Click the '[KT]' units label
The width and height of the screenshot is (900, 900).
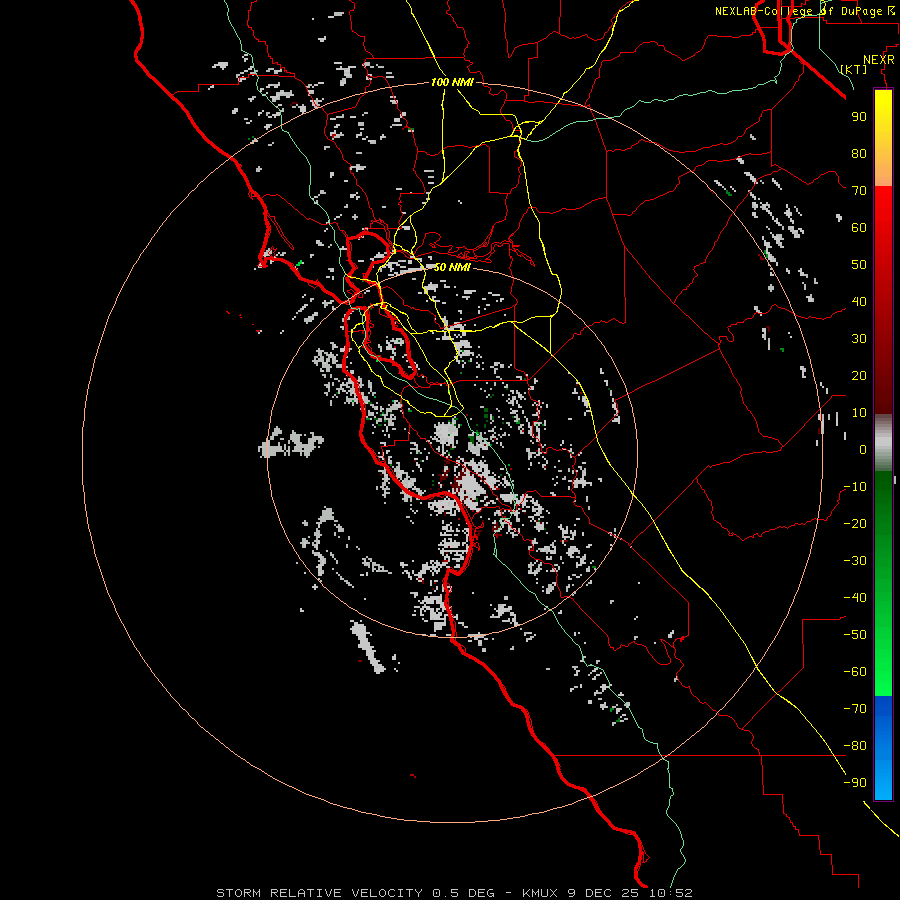(x=854, y=69)
